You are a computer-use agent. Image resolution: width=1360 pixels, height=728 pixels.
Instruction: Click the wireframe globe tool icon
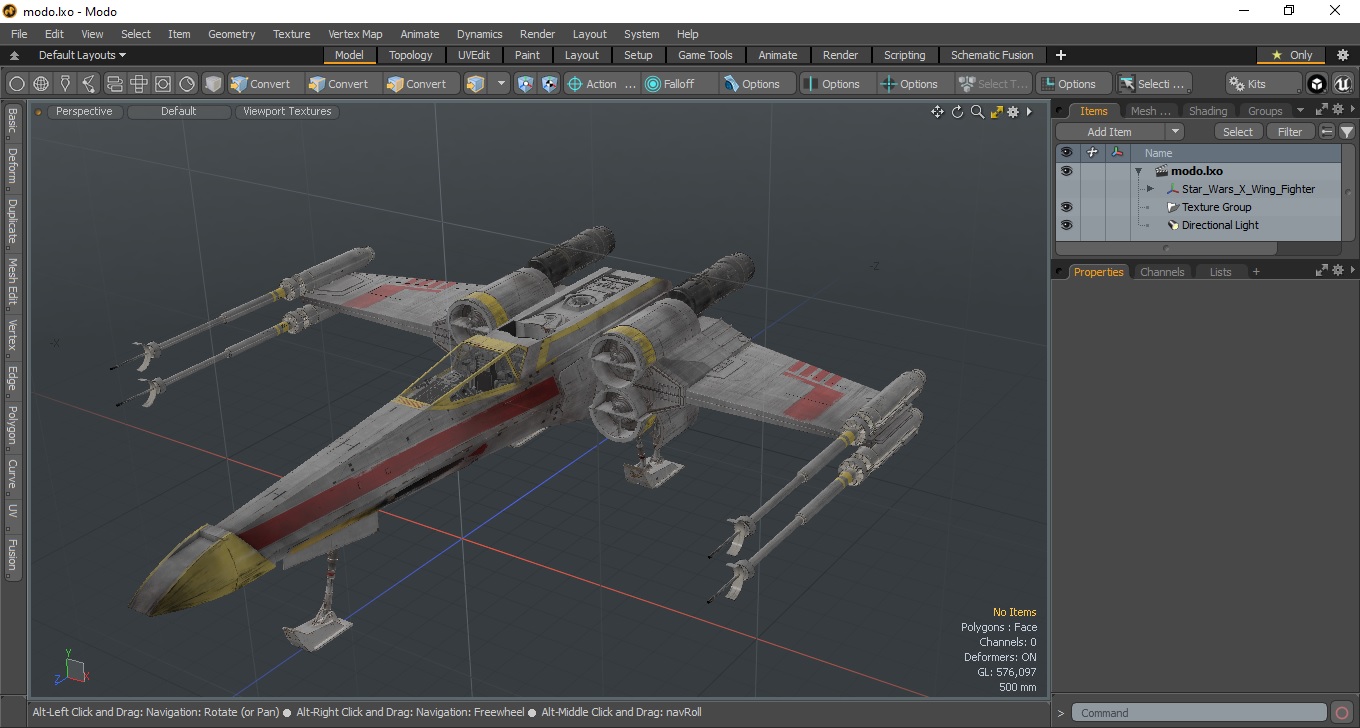pyautogui.click(x=41, y=84)
